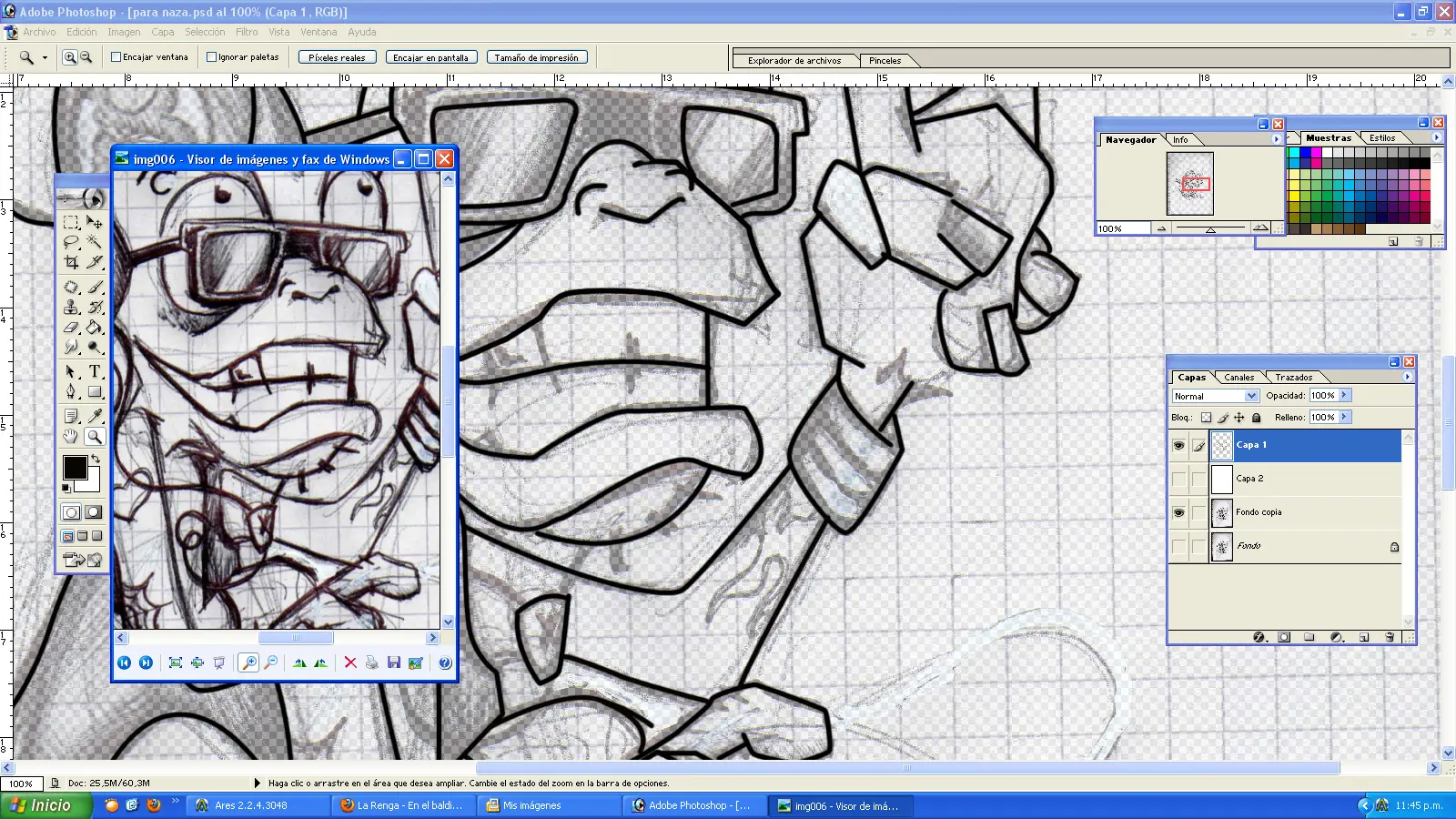Go to previous image in viewer
The image size is (1456, 819).
[125, 662]
